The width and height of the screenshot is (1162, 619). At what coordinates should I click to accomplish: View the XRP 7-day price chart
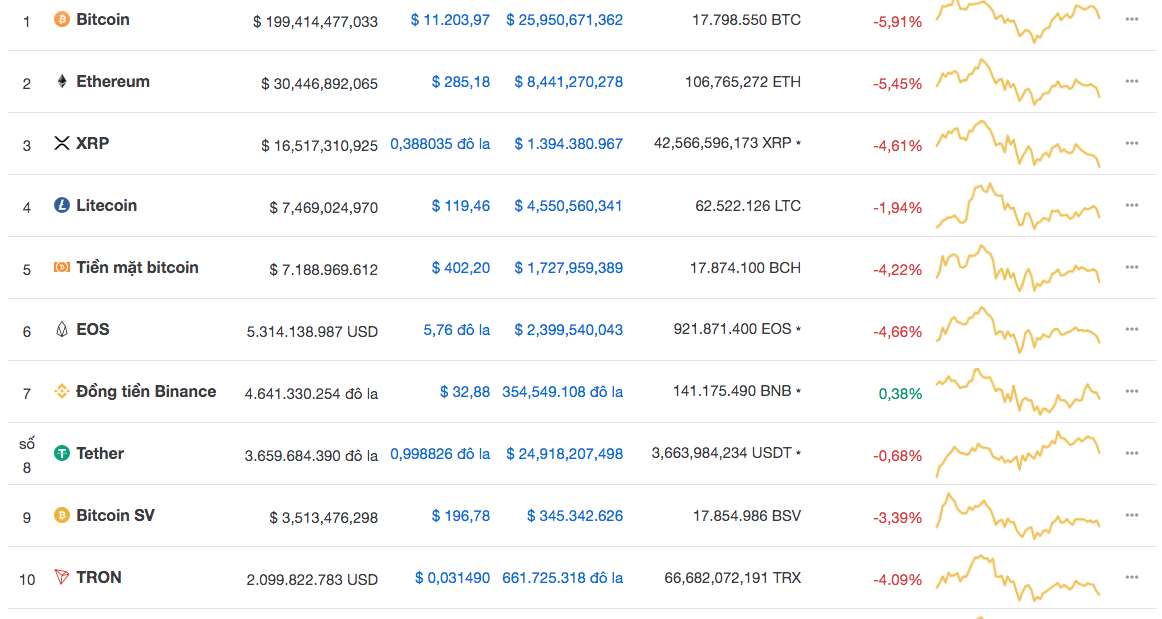(x=1017, y=144)
